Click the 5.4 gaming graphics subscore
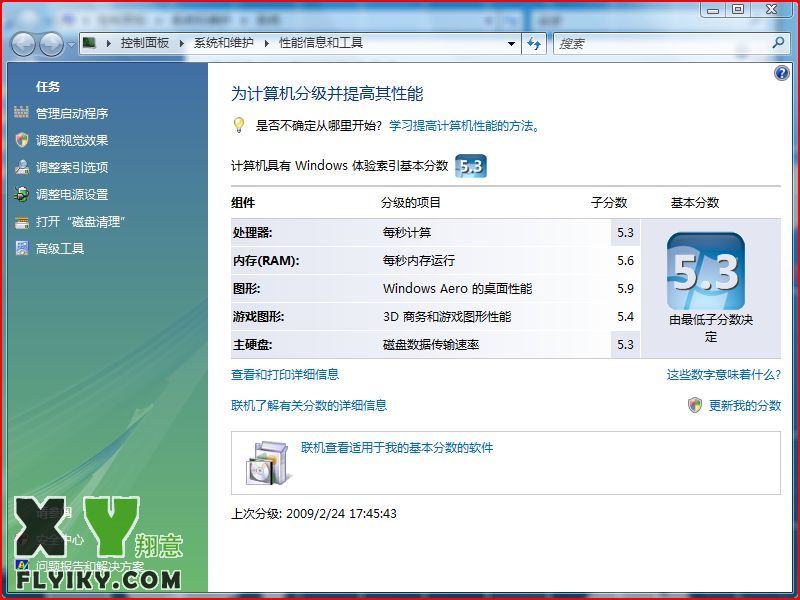 pos(625,317)
